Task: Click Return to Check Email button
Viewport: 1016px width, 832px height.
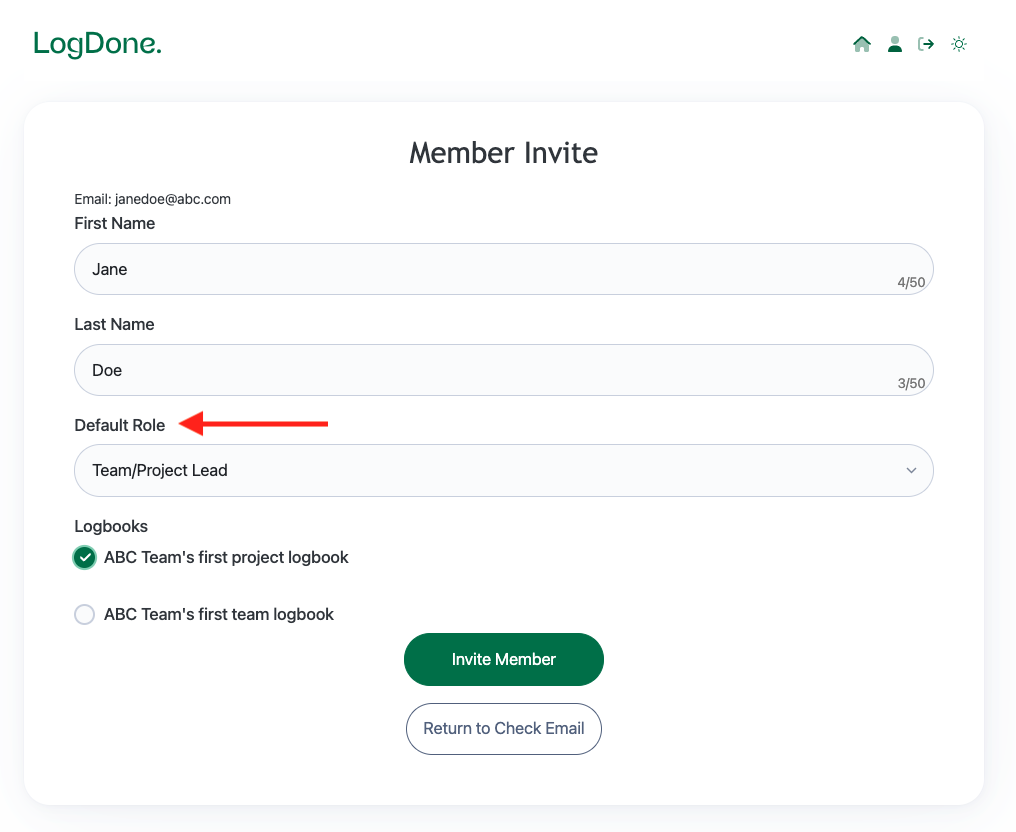Action: point(503,728)
